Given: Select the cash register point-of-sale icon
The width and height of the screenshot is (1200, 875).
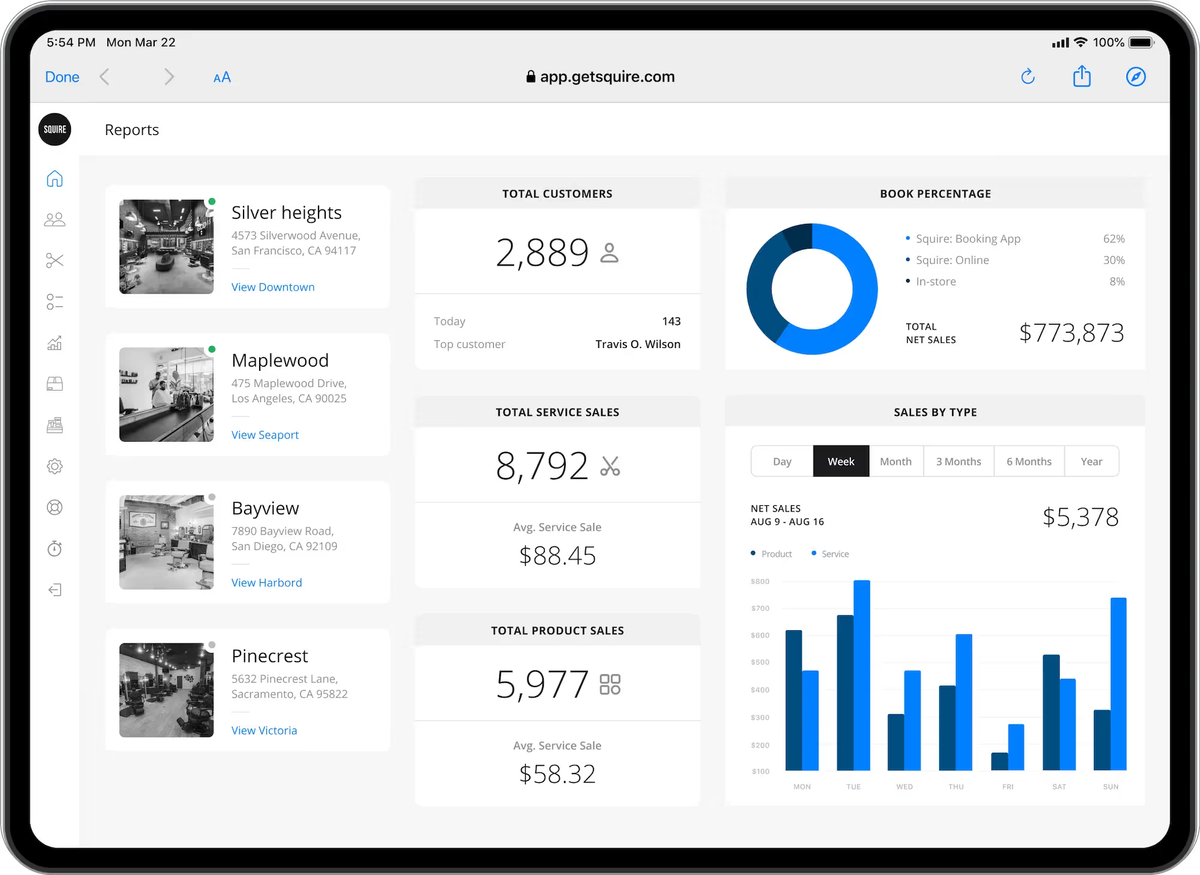Looking at the screenshot, I should [55, 424].
